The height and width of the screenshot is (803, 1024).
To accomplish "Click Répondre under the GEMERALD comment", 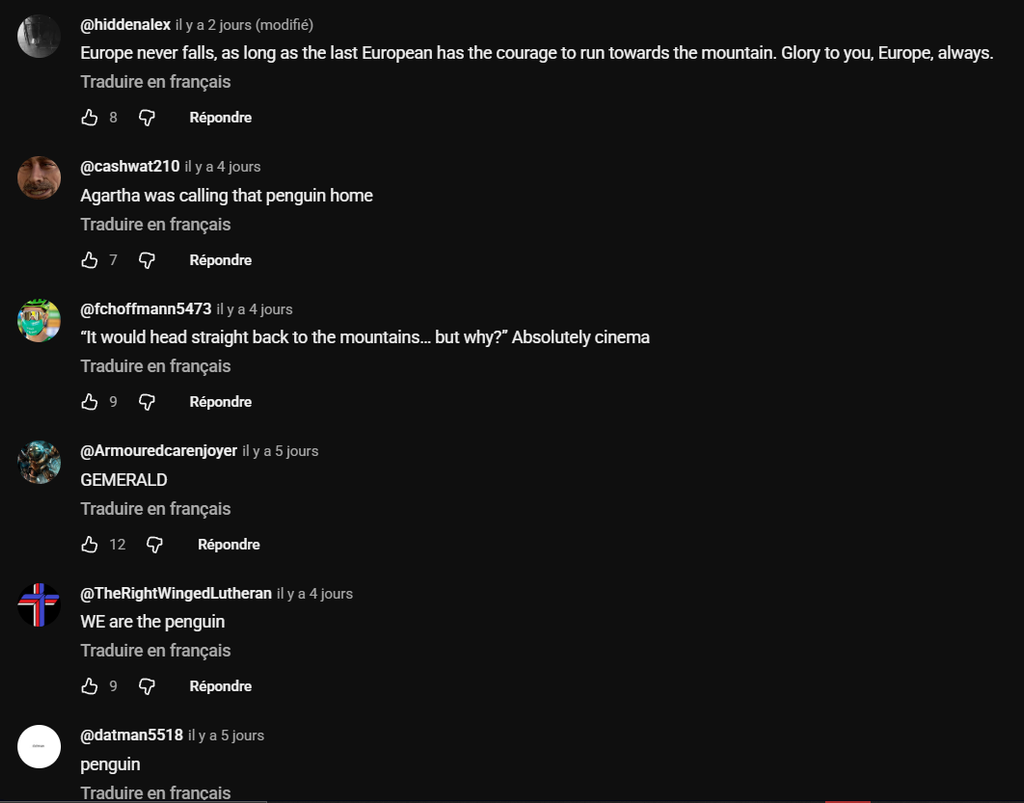I will [x=228, y=545].
